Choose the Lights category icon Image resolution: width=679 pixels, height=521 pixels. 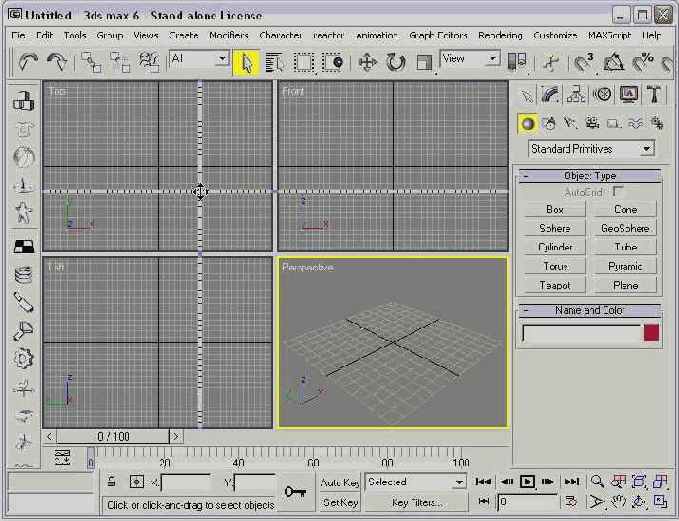point(571,123)
